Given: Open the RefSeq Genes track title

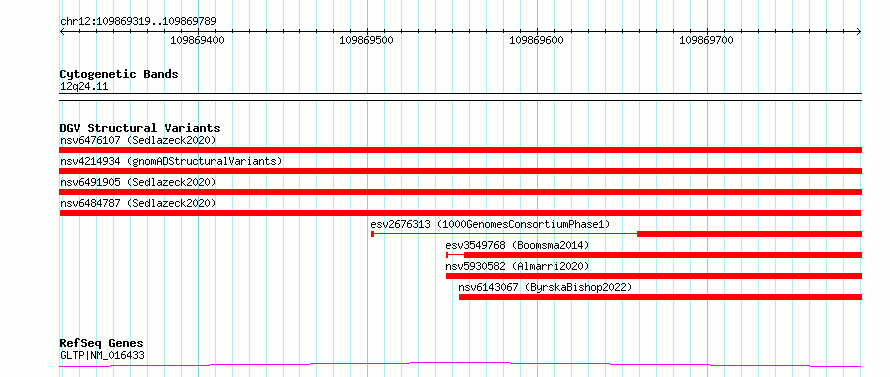Looking at the screenshot, I should pyautogui.click(x=102, y=344).
